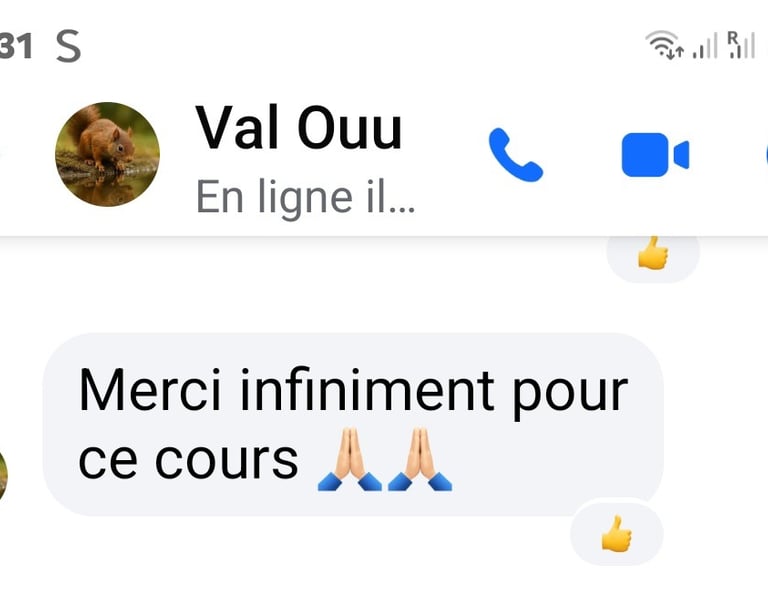Tap the clock time in the status bar
Image resolution: width=768 pixels, height=615 pixels.
click(x=16, y=46)
